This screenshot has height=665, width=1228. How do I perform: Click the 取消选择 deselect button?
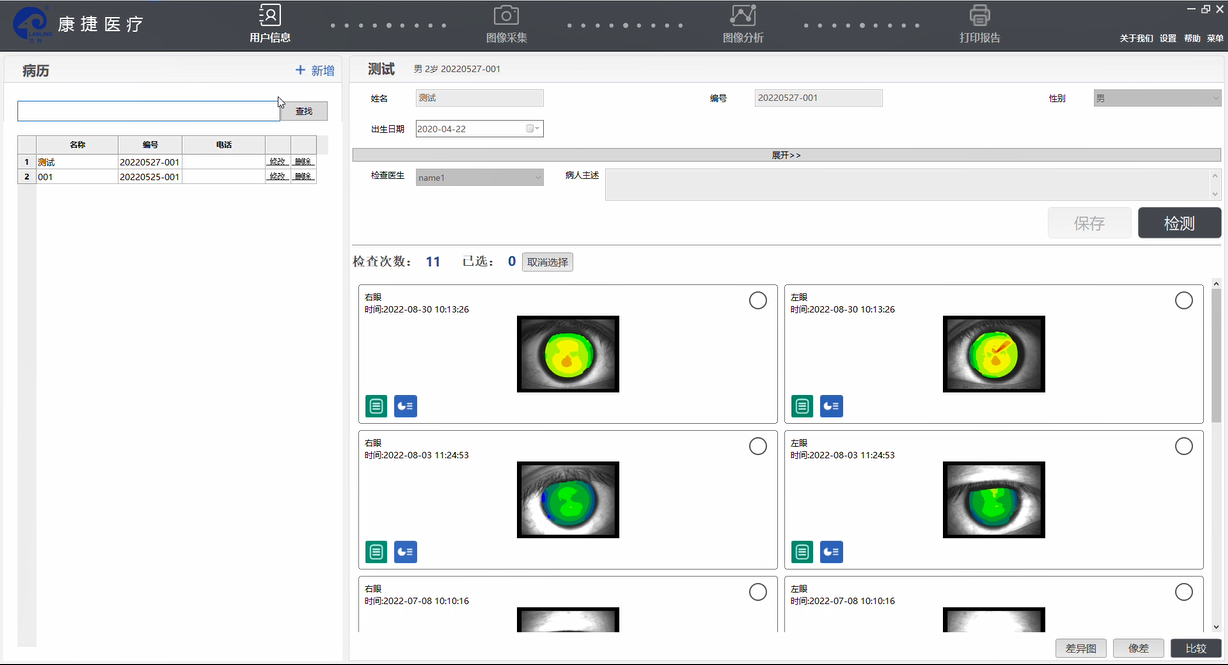(547, 262)
